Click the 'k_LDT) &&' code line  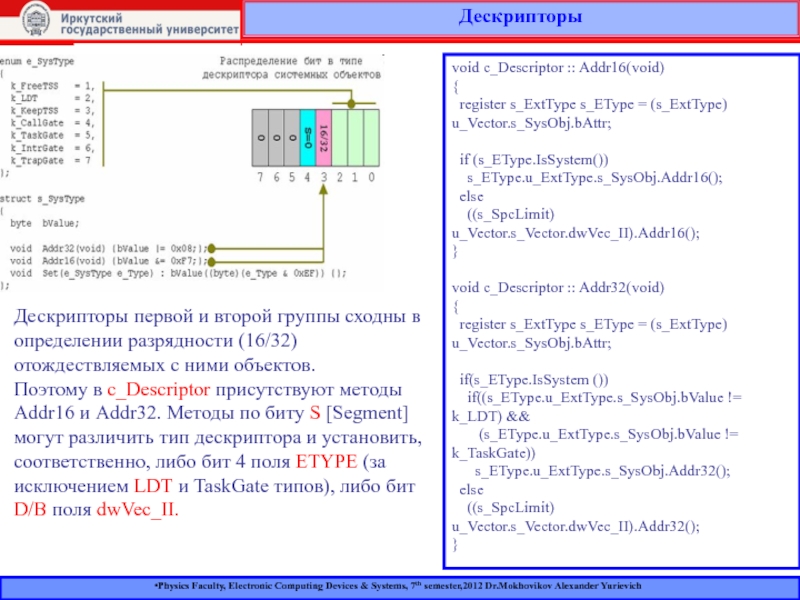tap(491, 416)
